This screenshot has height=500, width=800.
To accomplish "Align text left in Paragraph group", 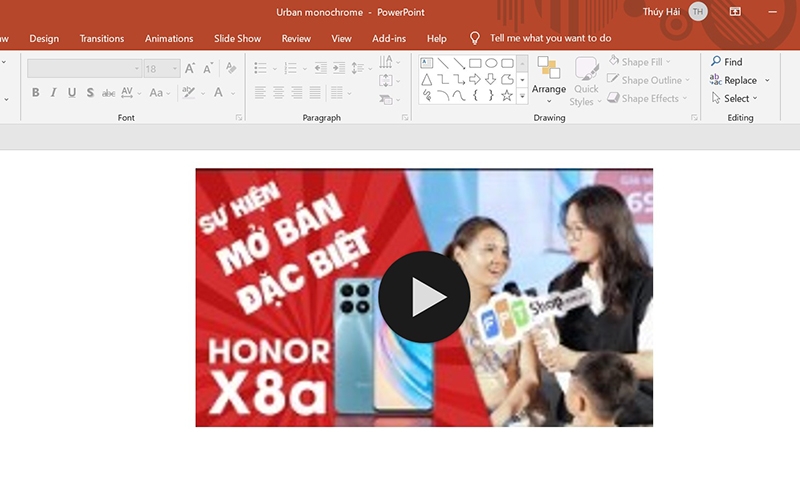I will point(260,93).
